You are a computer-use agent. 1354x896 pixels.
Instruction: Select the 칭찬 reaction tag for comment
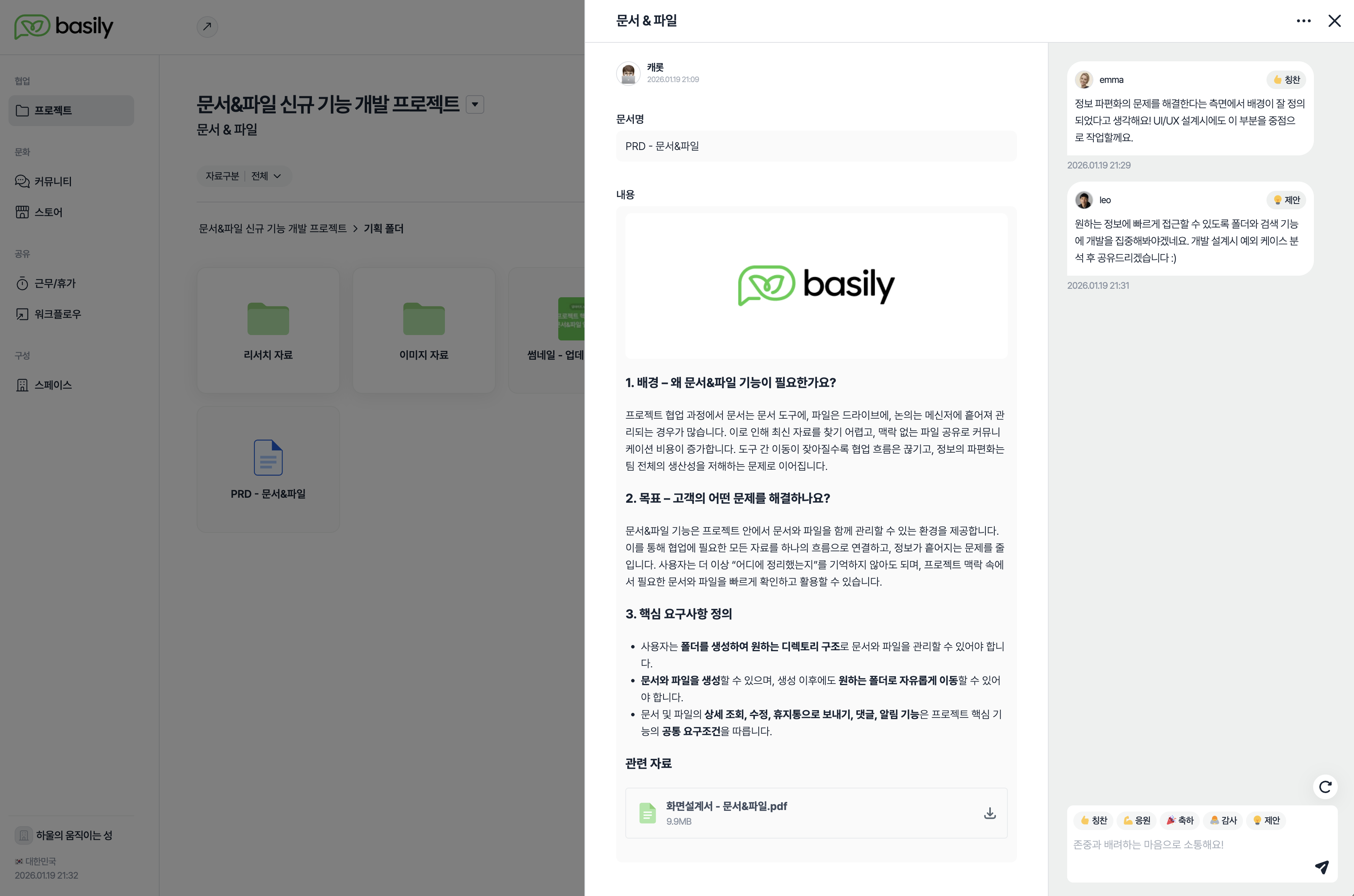point(1093,820)
